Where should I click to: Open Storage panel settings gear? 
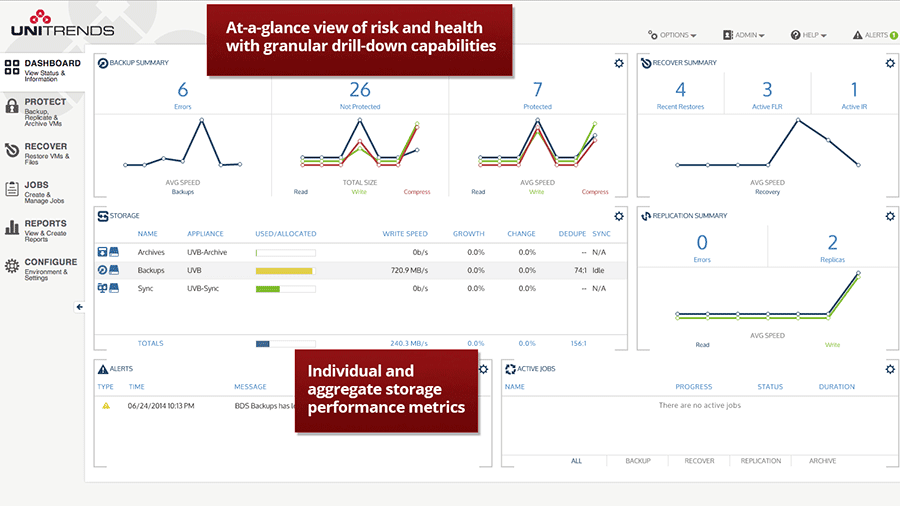619,216
